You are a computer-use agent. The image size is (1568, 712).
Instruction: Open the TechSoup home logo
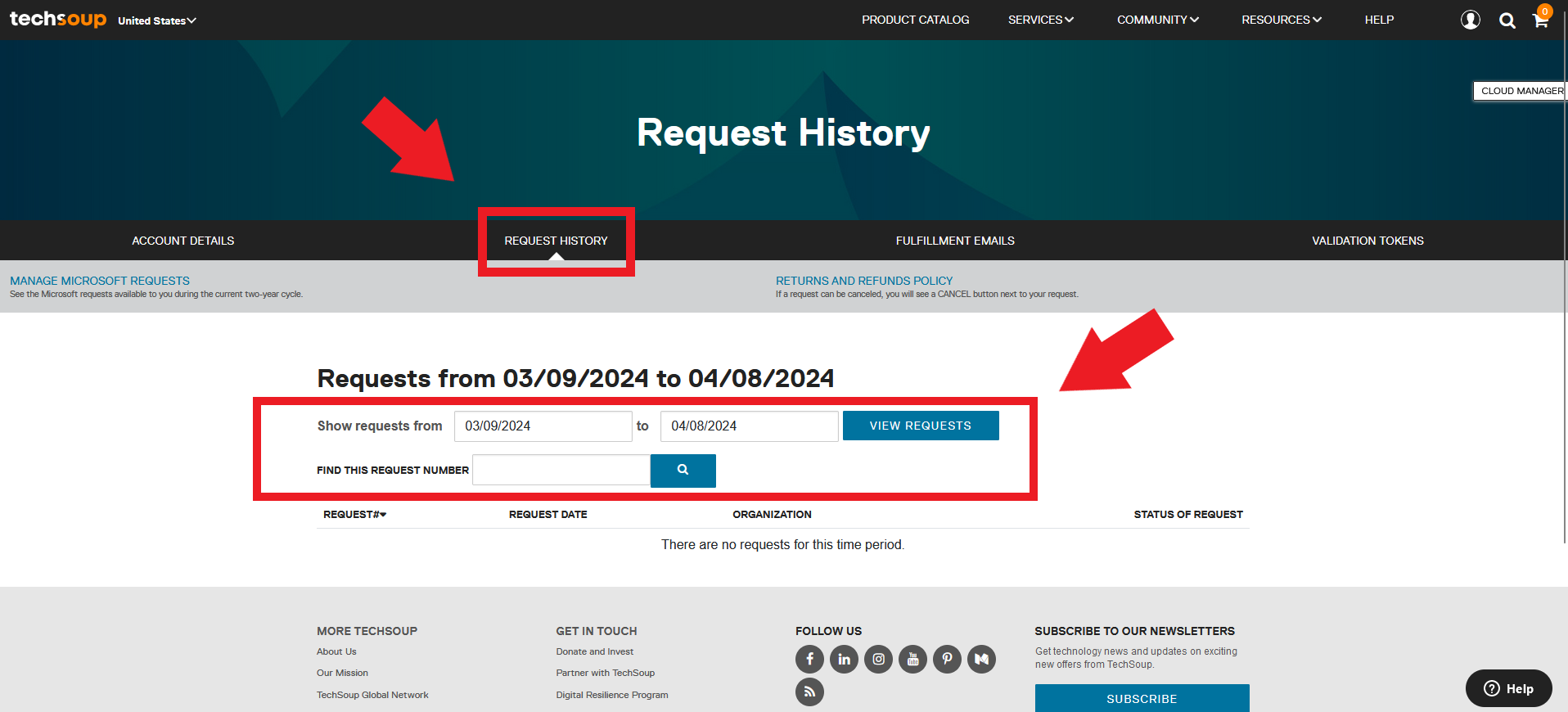coord(58,19)
